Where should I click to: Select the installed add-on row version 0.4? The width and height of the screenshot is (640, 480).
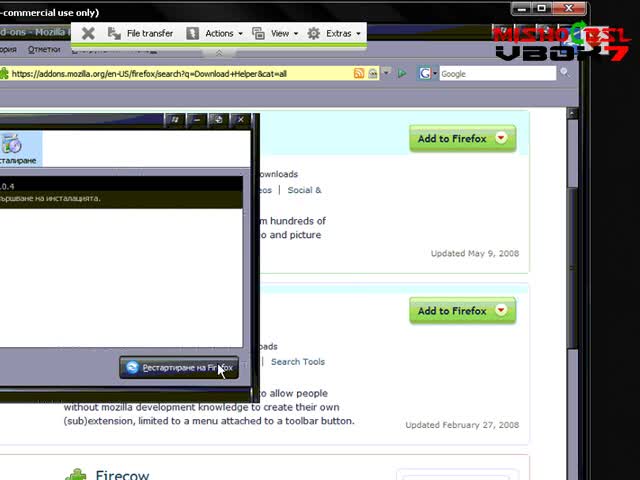tap(121, 192)
